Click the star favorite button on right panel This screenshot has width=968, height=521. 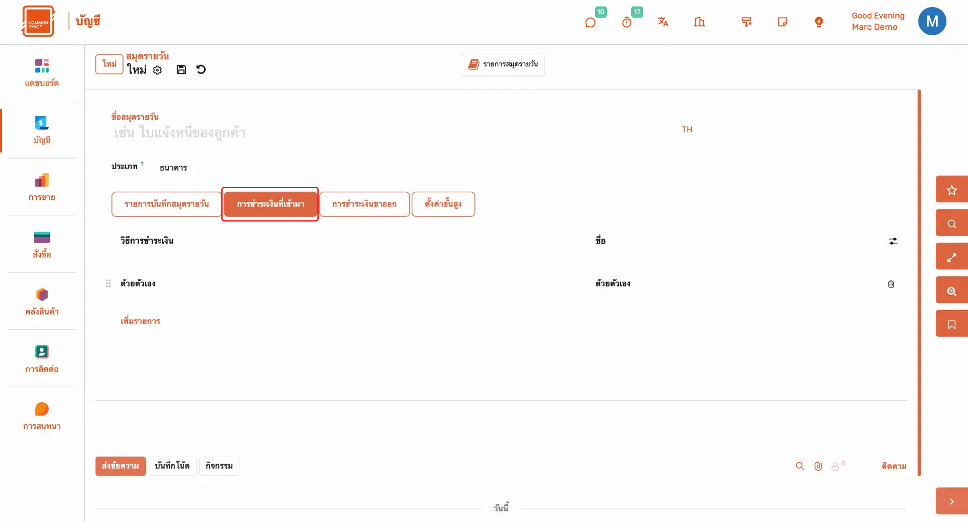tap(951, 190)
